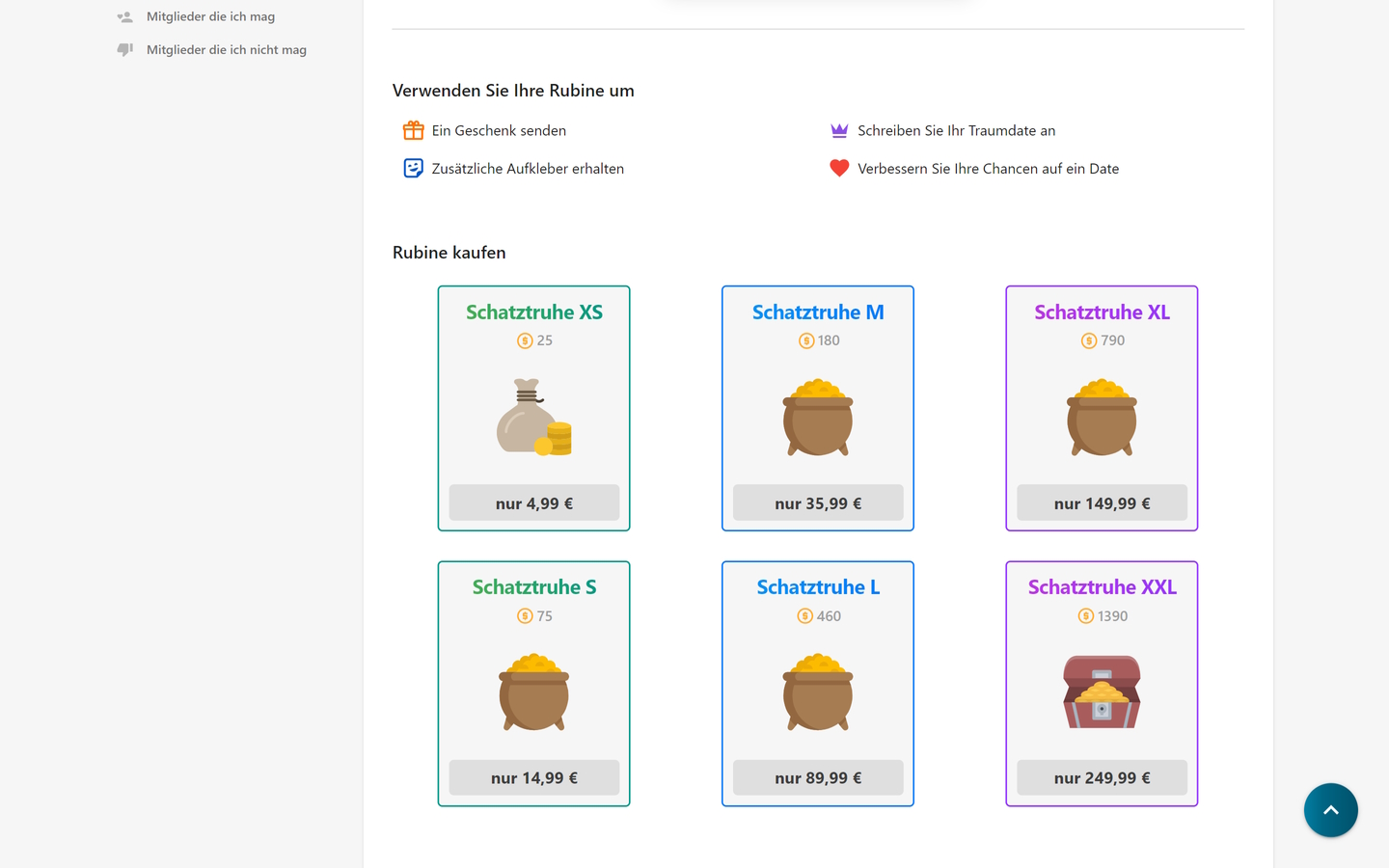
Task: Open Mitglieder die ich nicht mag
Action: coord(226,50)
